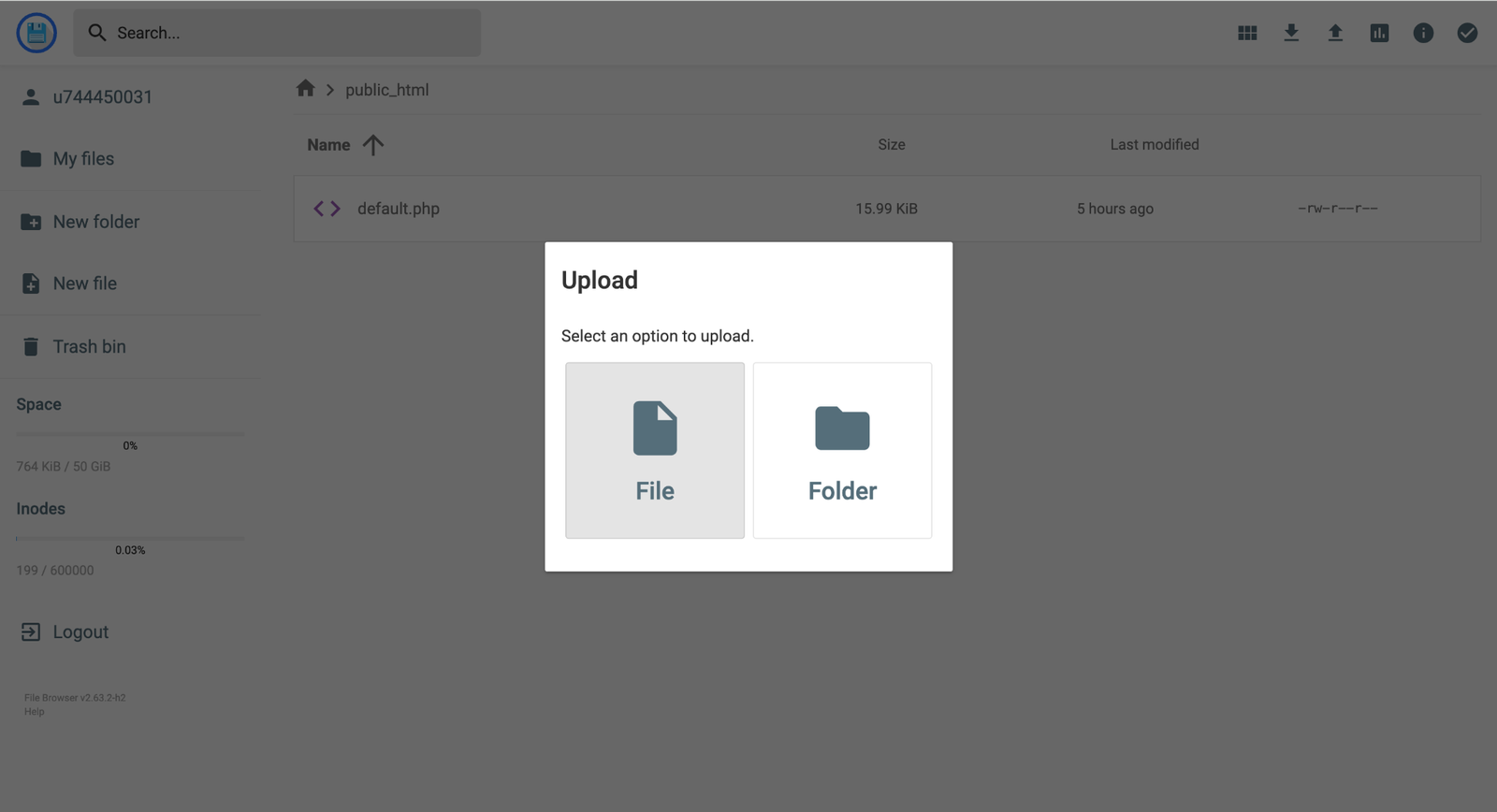
Task: Click the 199 / 600000 inodes text
Action: coord(54,570)
